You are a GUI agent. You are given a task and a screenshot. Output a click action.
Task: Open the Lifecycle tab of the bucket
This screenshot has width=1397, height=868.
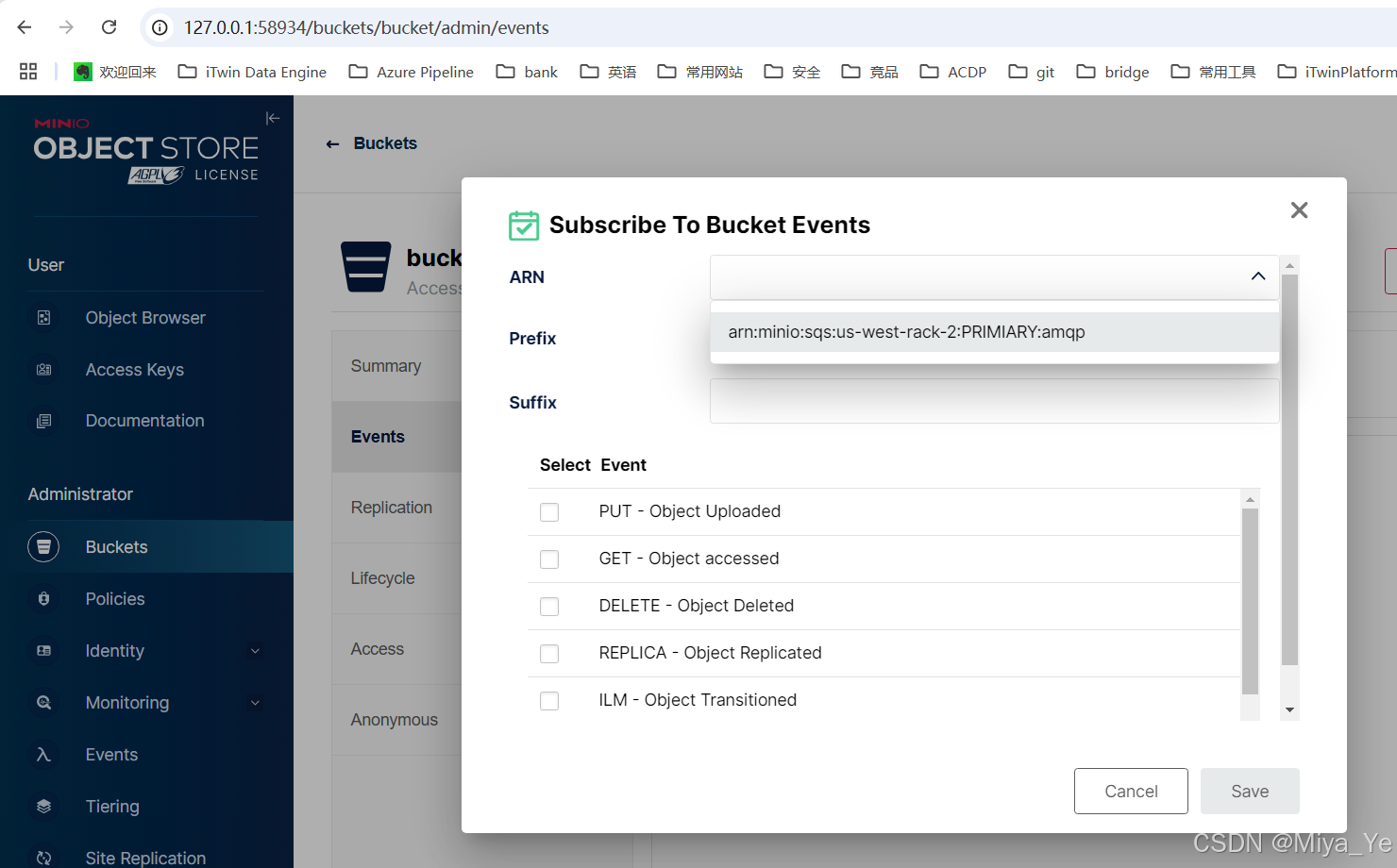396,578
